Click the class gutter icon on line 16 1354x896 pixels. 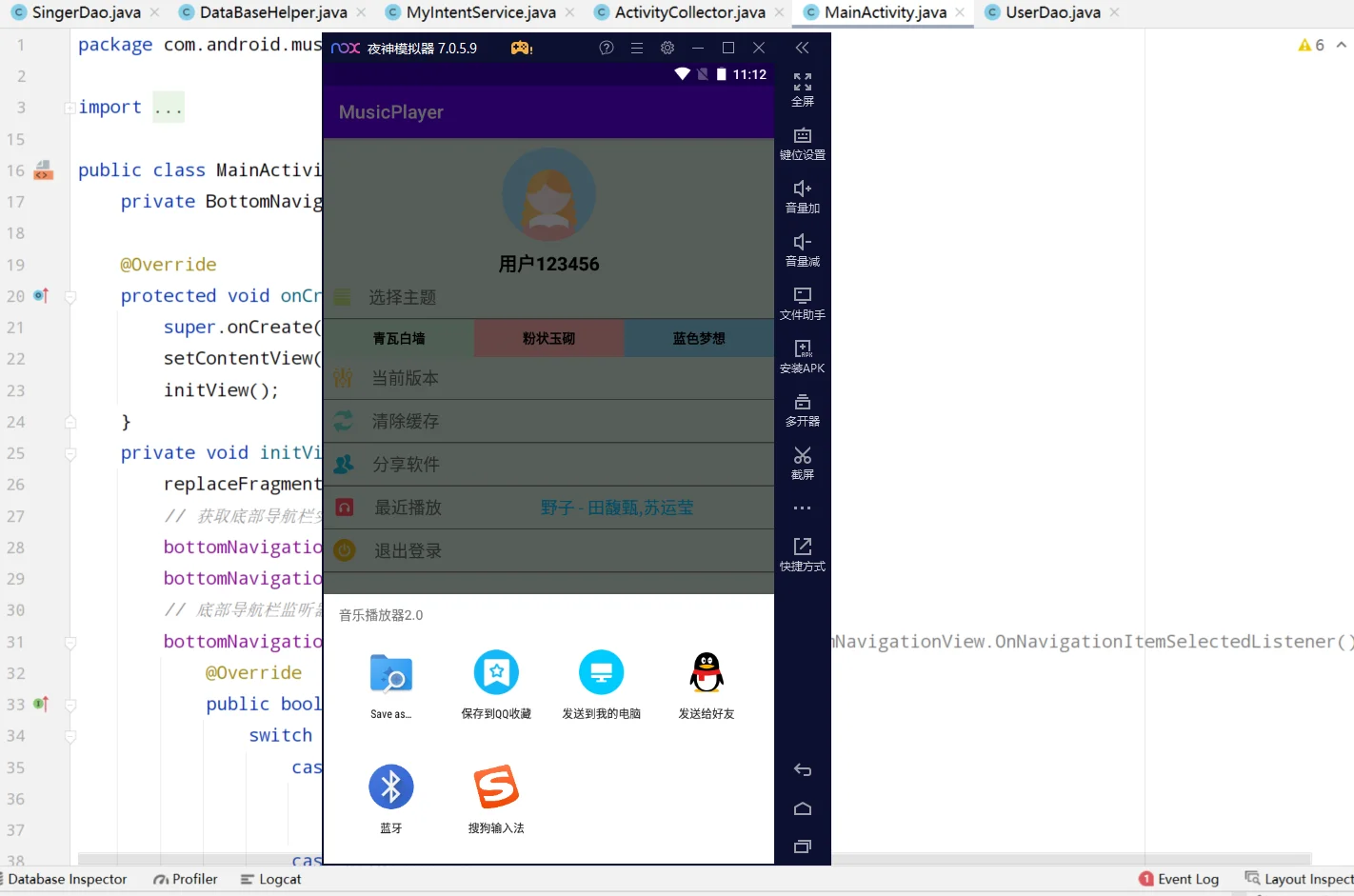tap(44, 170)
